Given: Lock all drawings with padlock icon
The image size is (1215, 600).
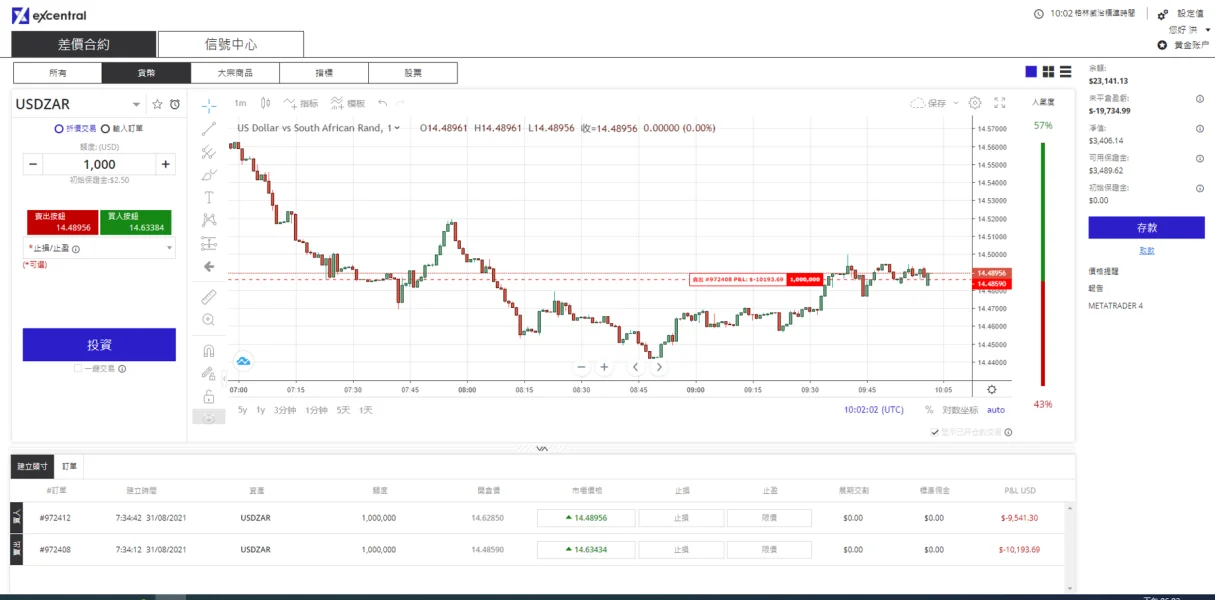Looking at the screenshot, I should point(209,397).
